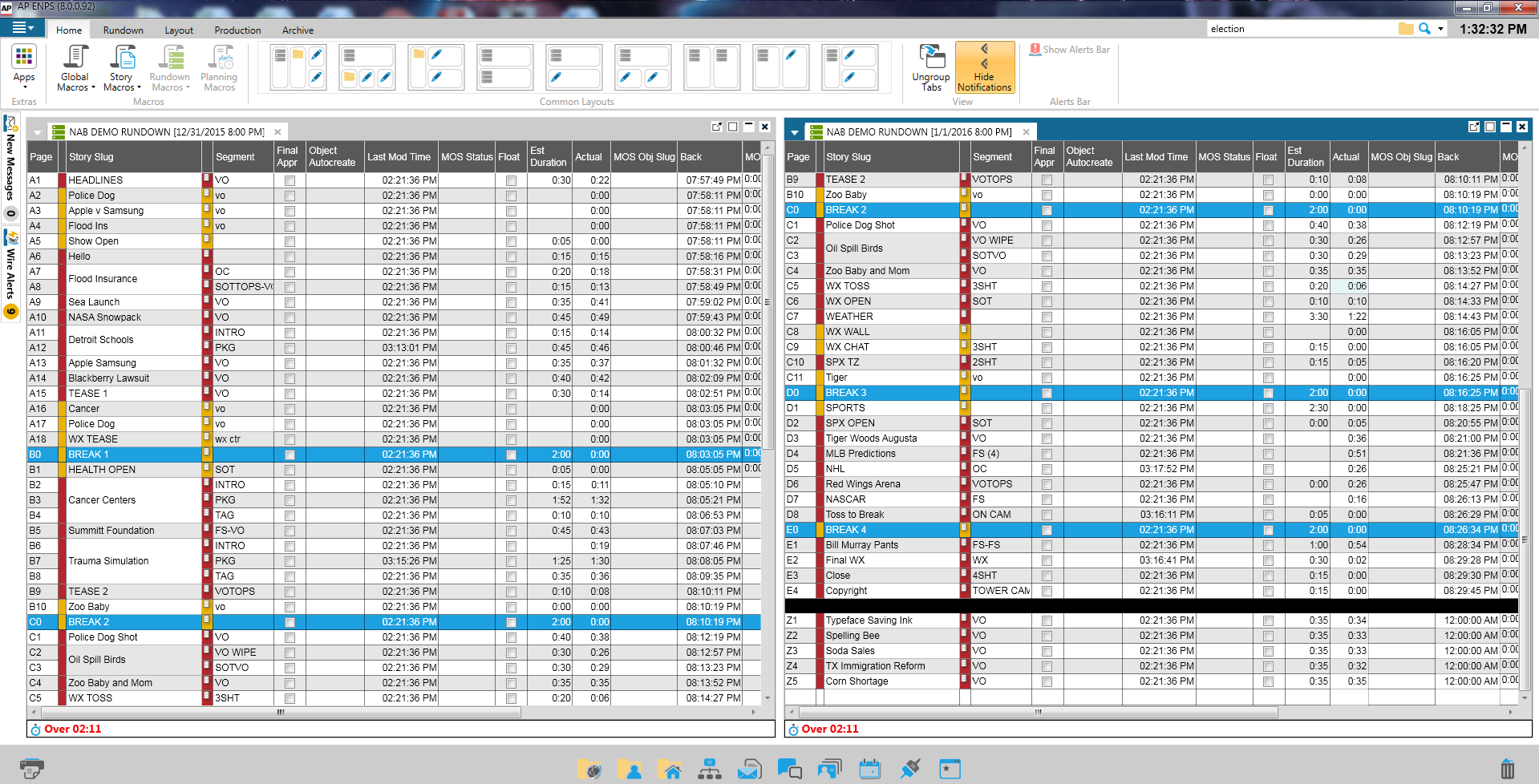Toggle Final Appr checkbox for HEADLINES row
This screenshot has height=784, width=1539.
click(x=290, y=180)
